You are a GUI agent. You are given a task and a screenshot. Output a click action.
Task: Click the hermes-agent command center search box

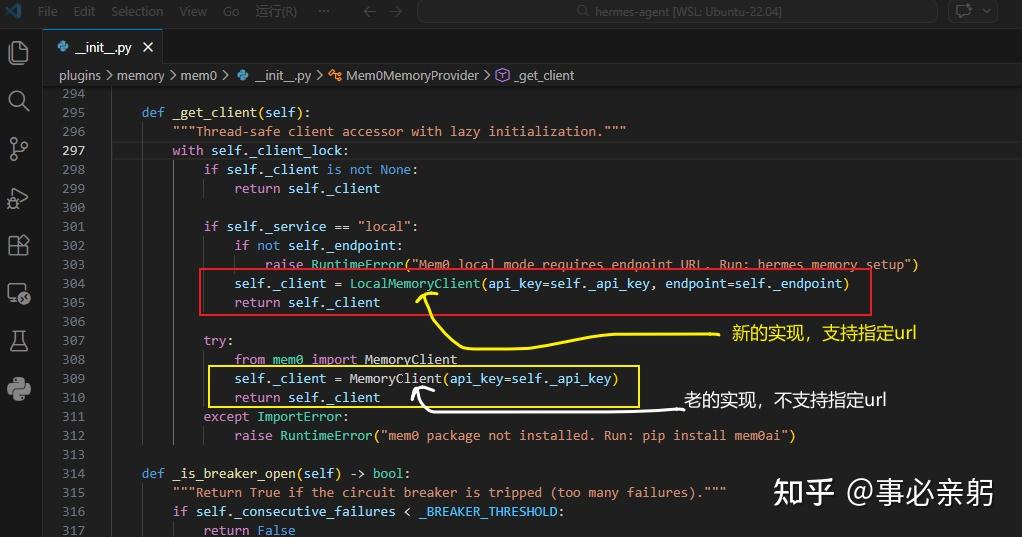[677, 12]
